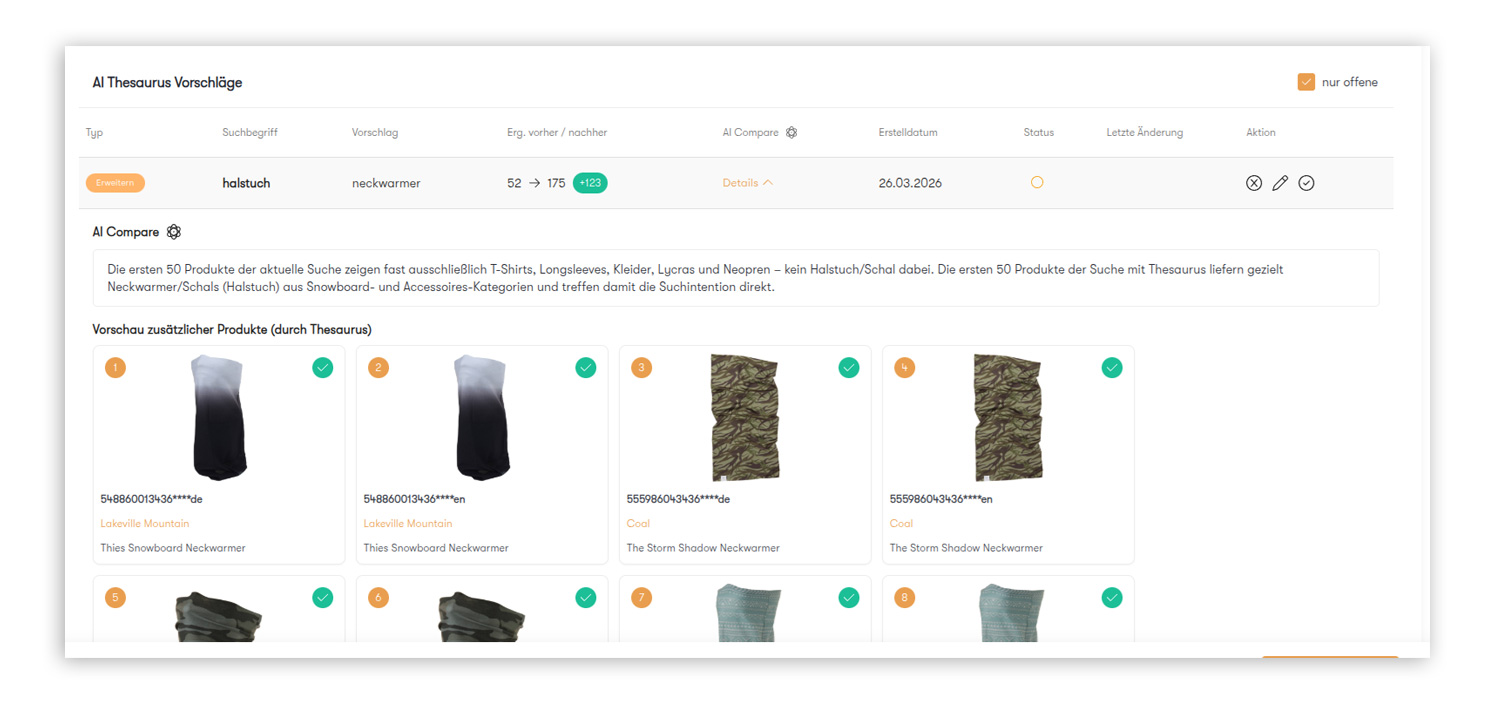This screenshot has width=1495, height=702.
Task: Click the number 1 badge on first product
Action: (x=115, y=368)
